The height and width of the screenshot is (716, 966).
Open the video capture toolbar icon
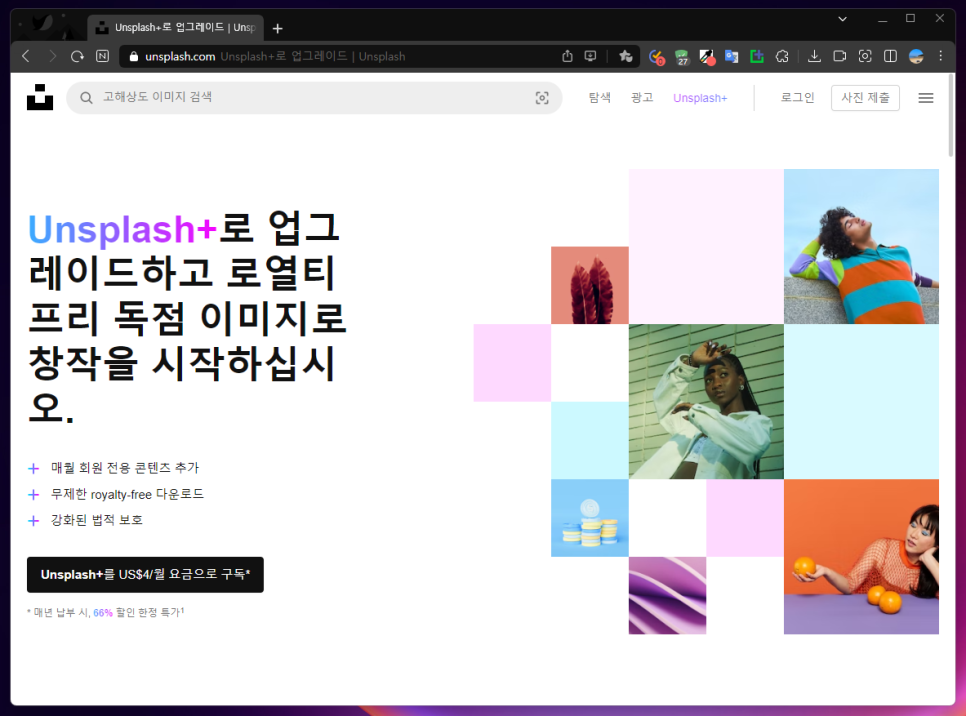click(839, 56)
